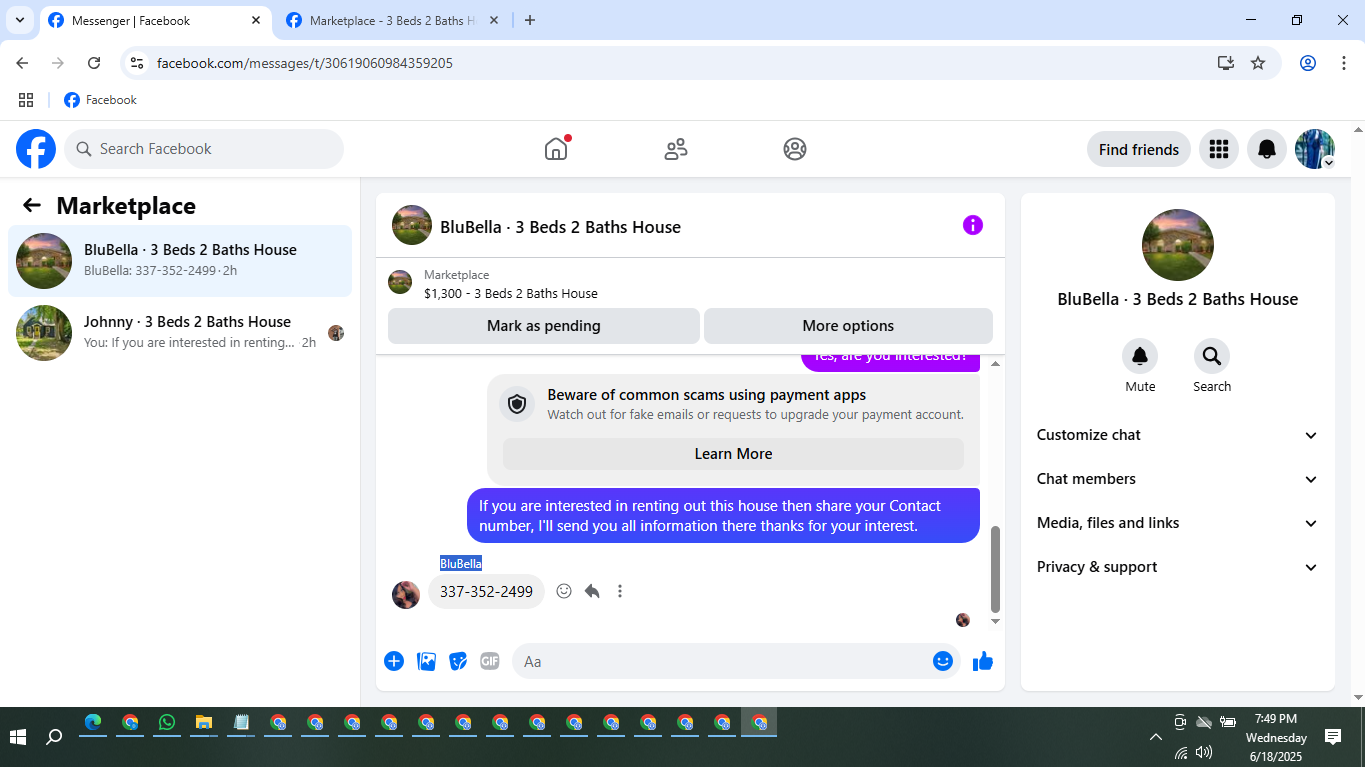Image resolution: width=1365 pixels, height=767 pixels.
Task: Focus the Search Facebook field
Action: [204, 149]
